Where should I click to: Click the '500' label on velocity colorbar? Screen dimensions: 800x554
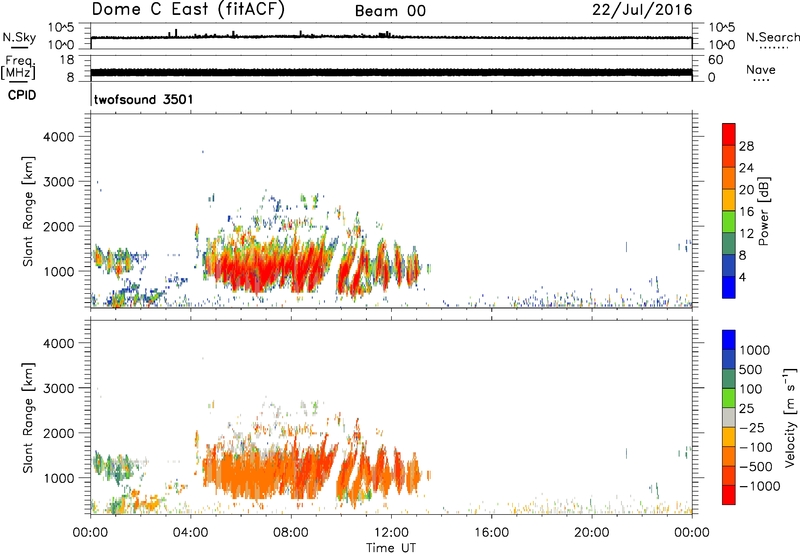point(751,369)
